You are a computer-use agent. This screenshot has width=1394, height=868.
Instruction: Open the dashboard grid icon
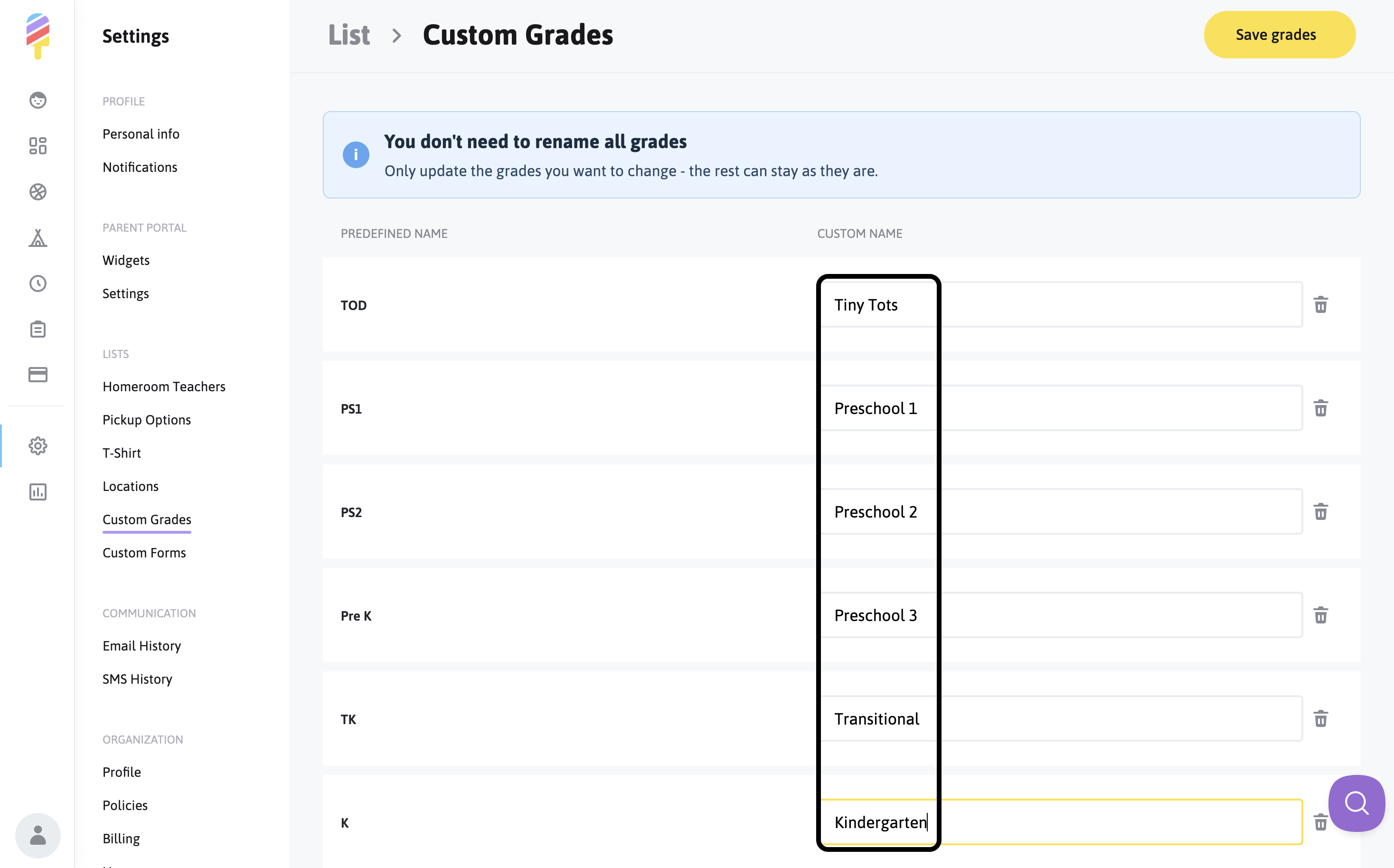[38, 146]
